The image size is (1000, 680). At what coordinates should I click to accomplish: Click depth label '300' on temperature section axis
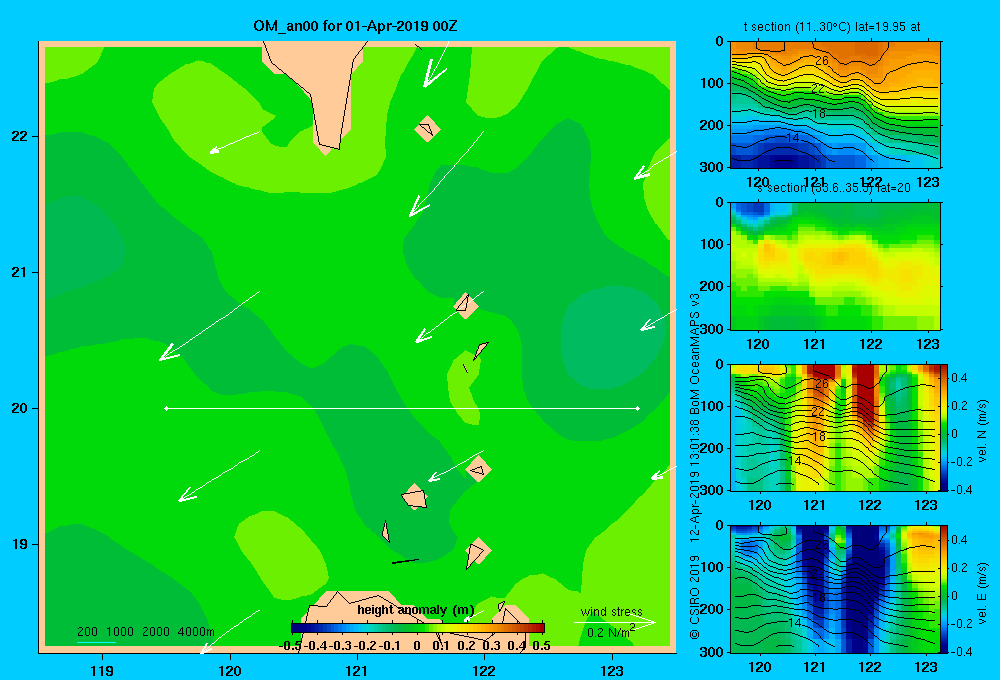712,167
